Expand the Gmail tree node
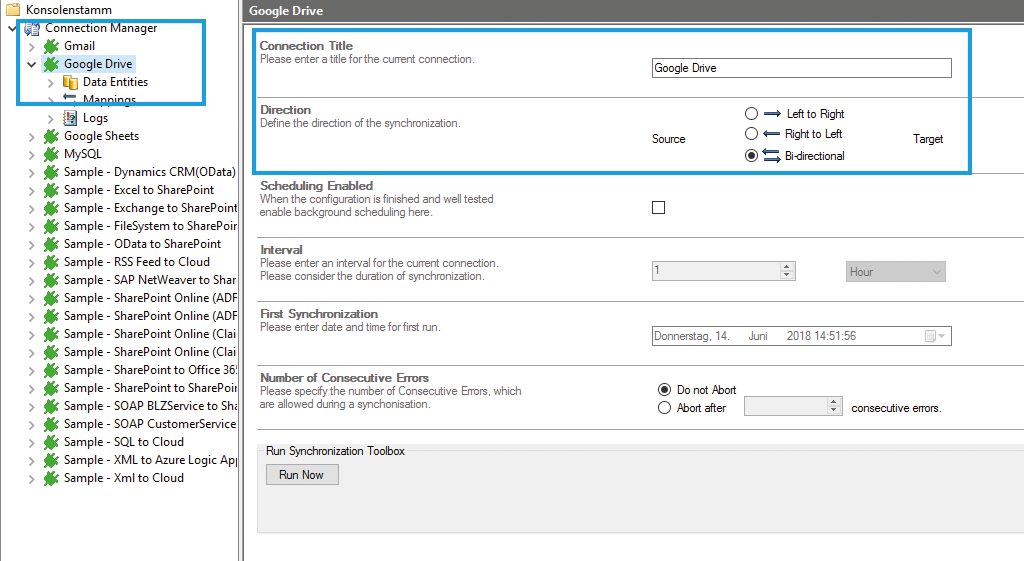The image size is (1024, 561). (x=31, y=46)
